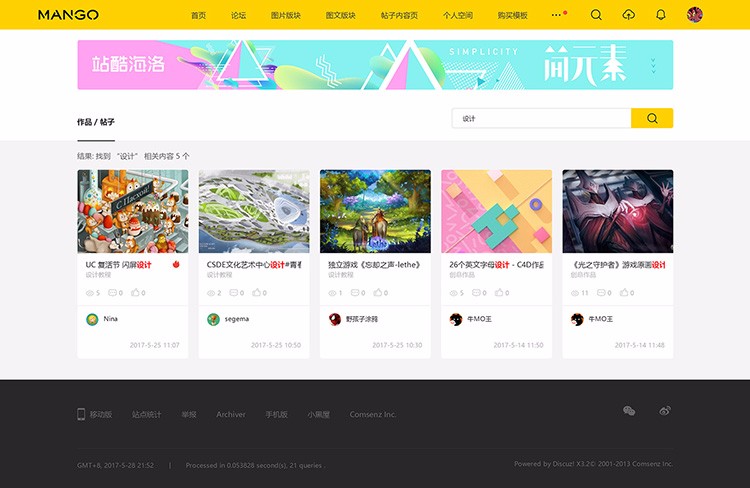Click comment icon on UC复活节 card
Viewport: 750px width, 488px height.
coord(112,292)
